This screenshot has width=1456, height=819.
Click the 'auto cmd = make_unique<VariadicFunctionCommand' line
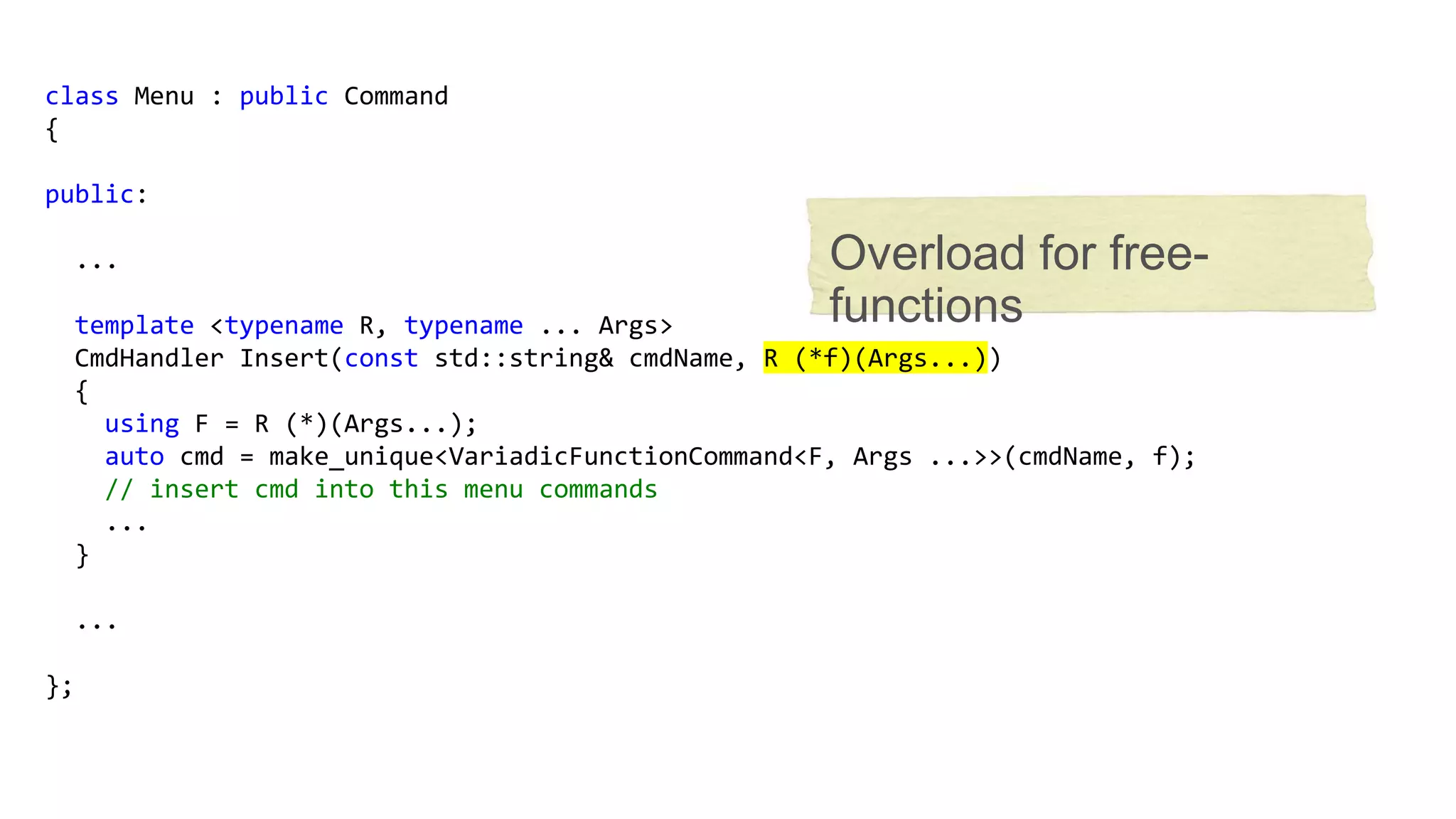tap(651, 456)
